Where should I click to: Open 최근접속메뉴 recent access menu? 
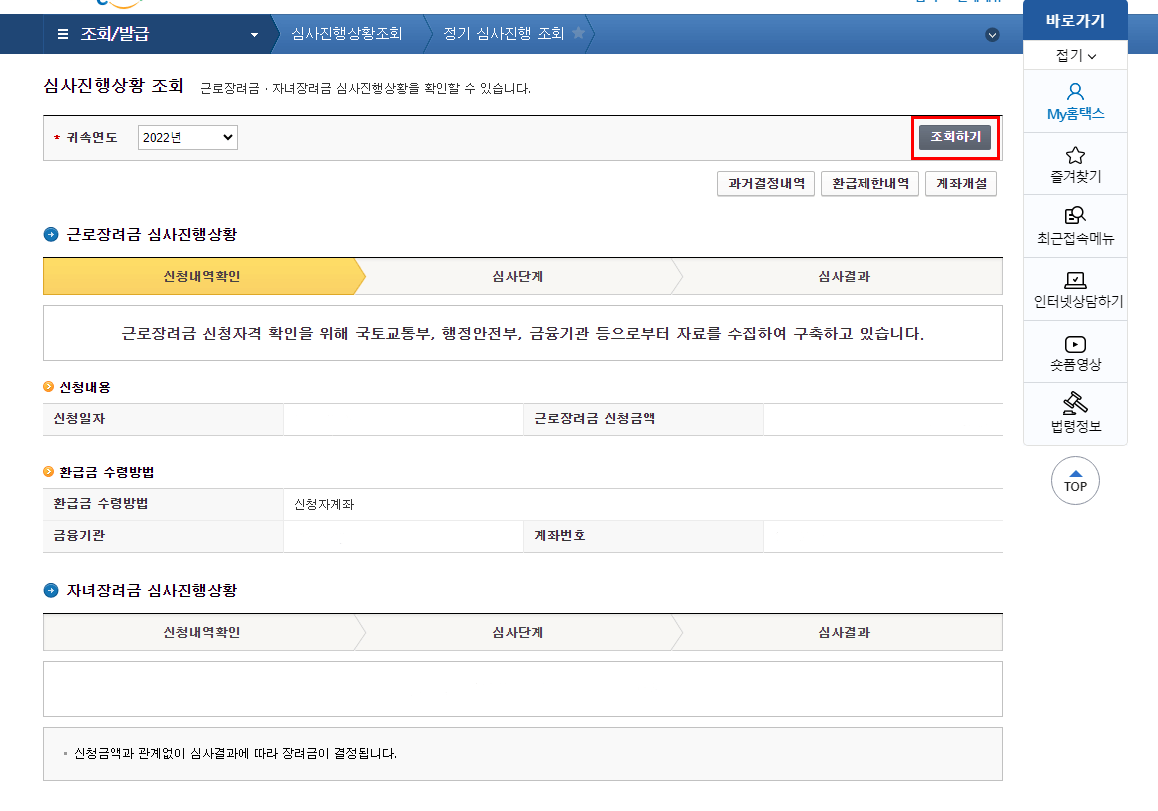tap(1075, 226)
